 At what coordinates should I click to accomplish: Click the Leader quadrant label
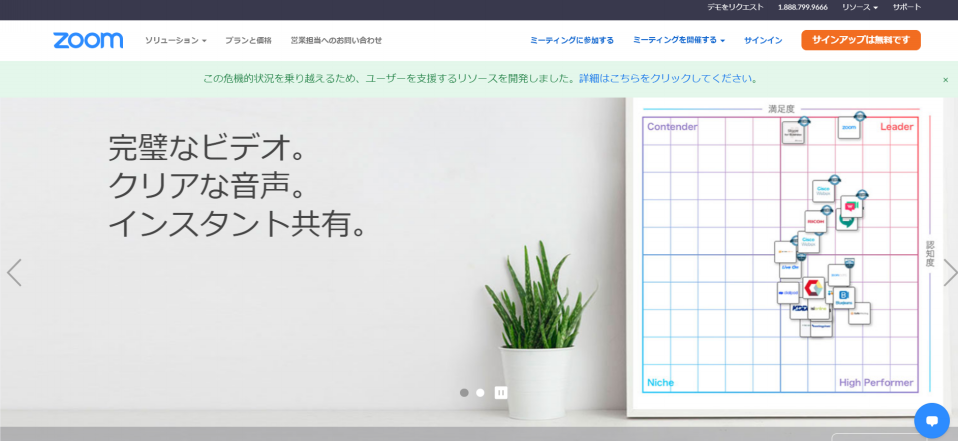click(x=896, y=126)
